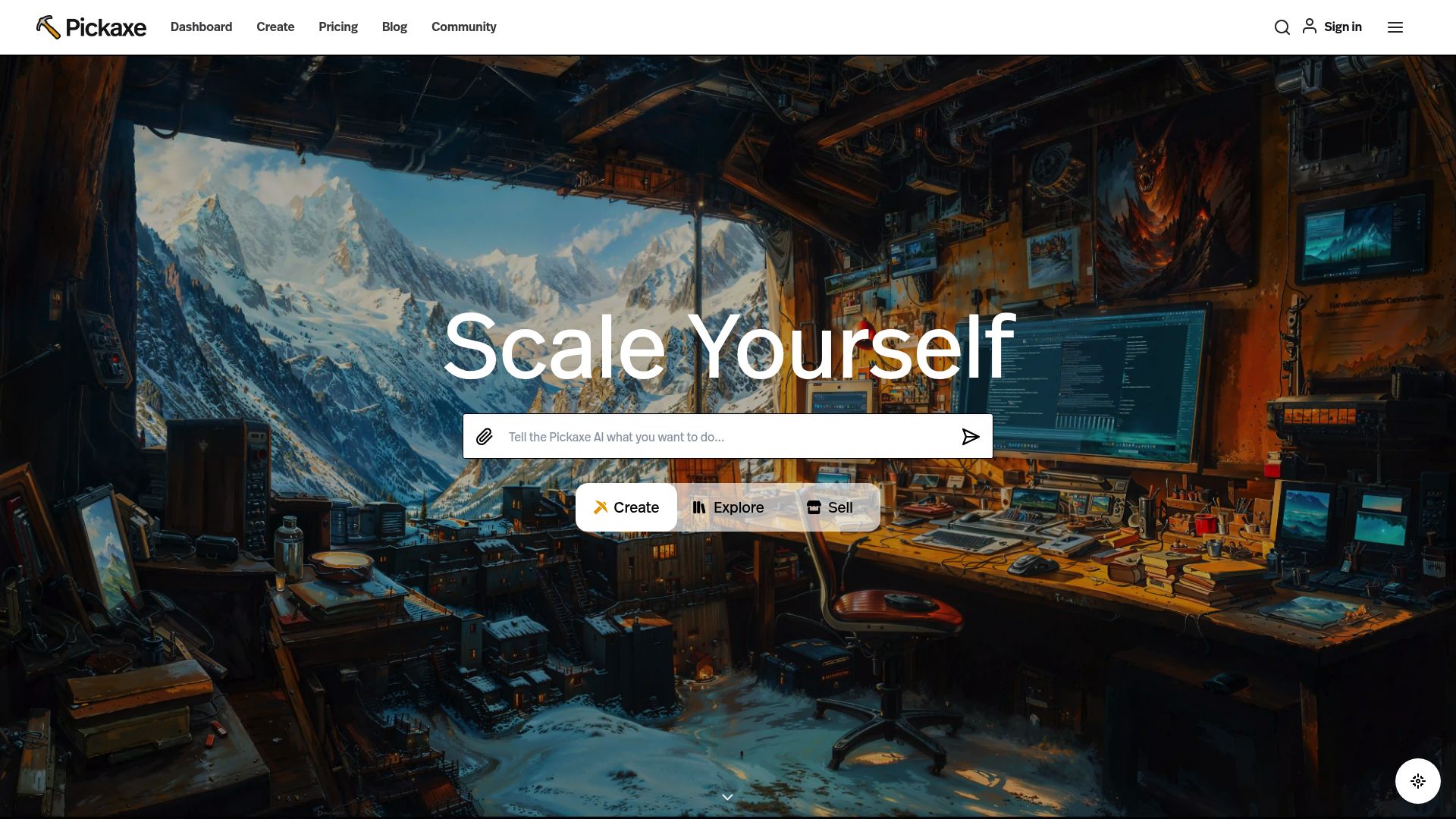The width and height of the screenshot is (1456, 819).
Task: Click the Pickaxe logo icon
Action: [49, 27]
